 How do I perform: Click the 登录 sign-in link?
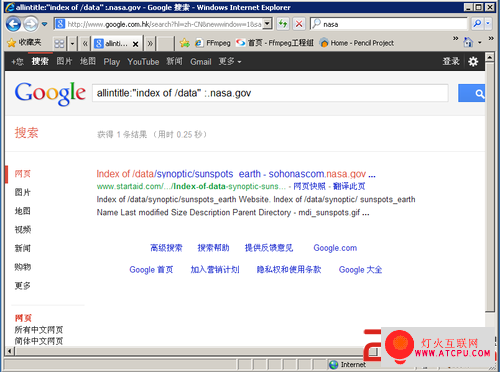coord(451,61)
